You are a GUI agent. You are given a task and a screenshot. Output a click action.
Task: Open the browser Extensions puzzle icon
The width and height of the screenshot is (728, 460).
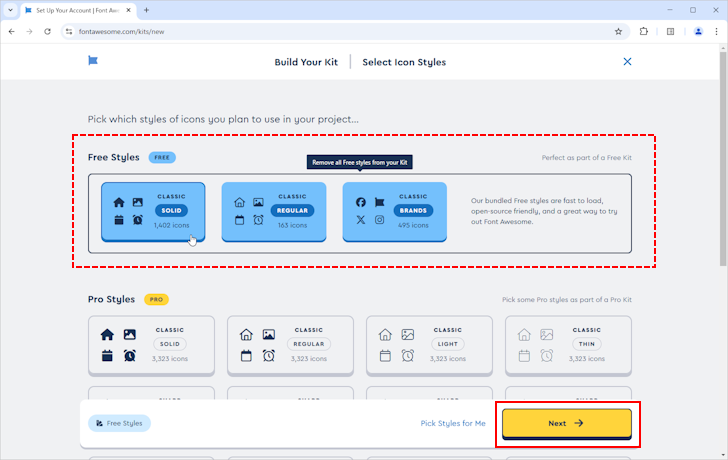pyautogui.click(x=644, y=31)
